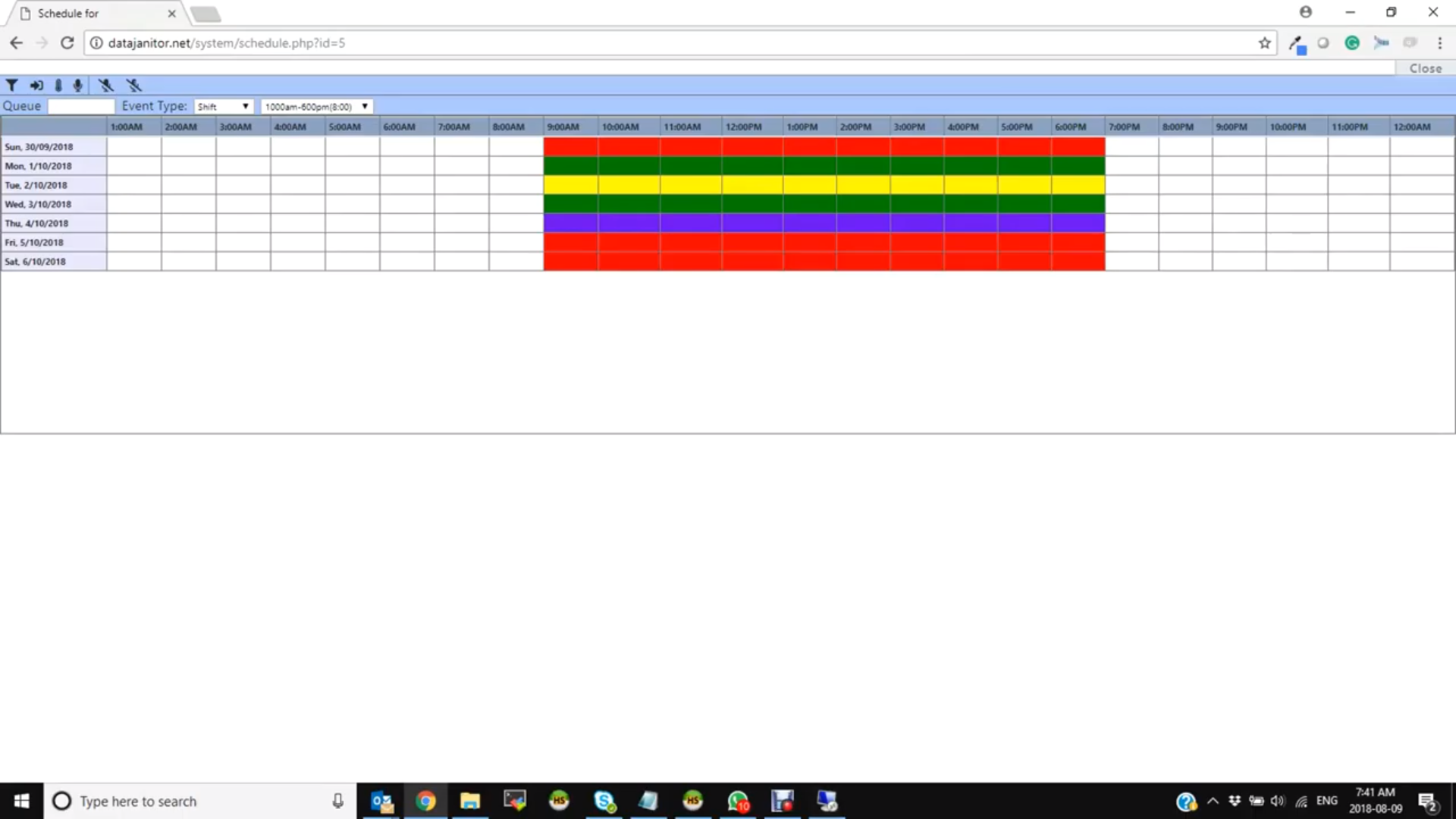Click the sign-in arrow toolbar icon
The height and width of the screenshot is (819, 1456).
click(x=36, y=85)
